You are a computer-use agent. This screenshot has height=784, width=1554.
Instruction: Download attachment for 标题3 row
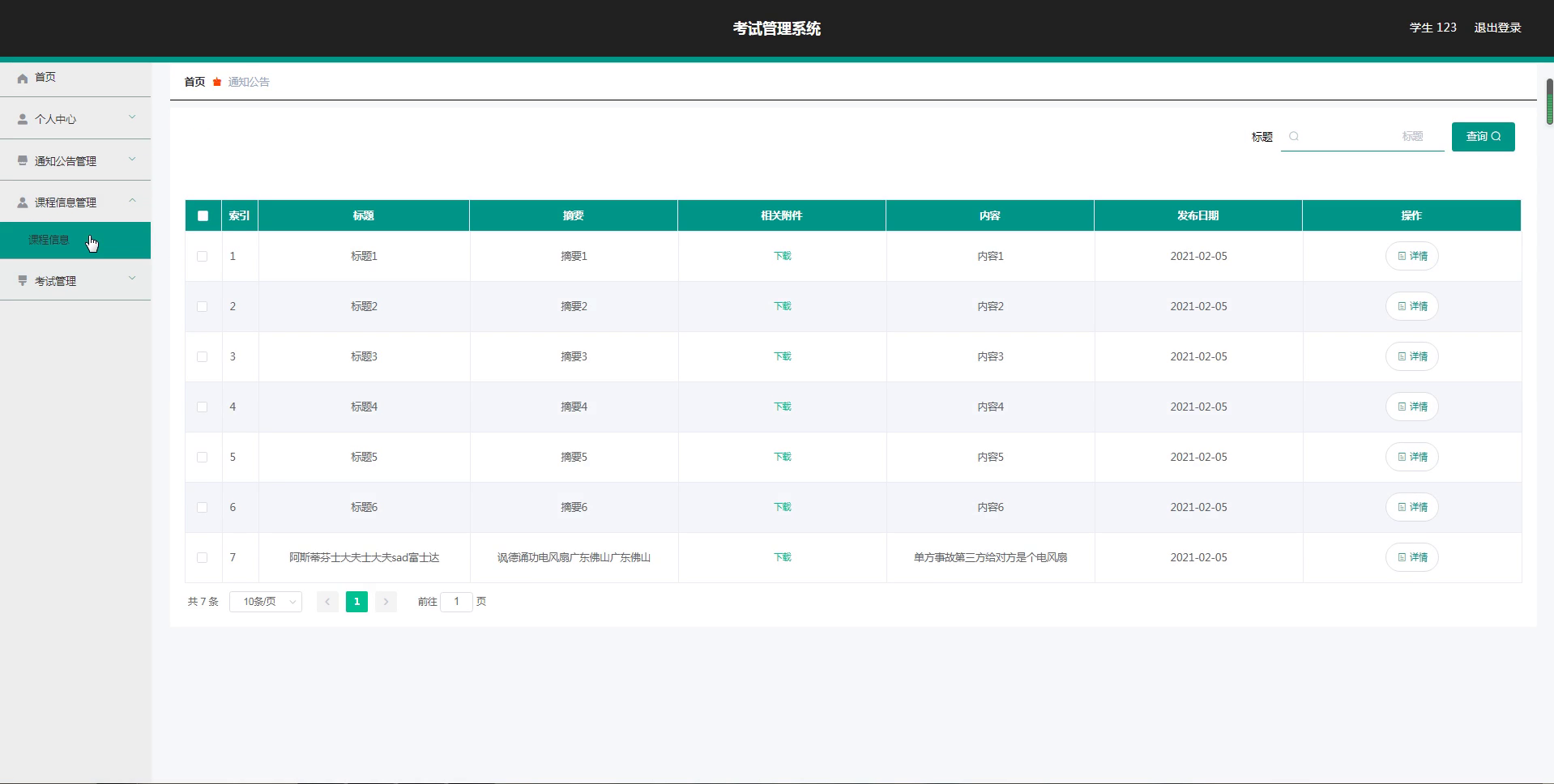click(782, 356)
